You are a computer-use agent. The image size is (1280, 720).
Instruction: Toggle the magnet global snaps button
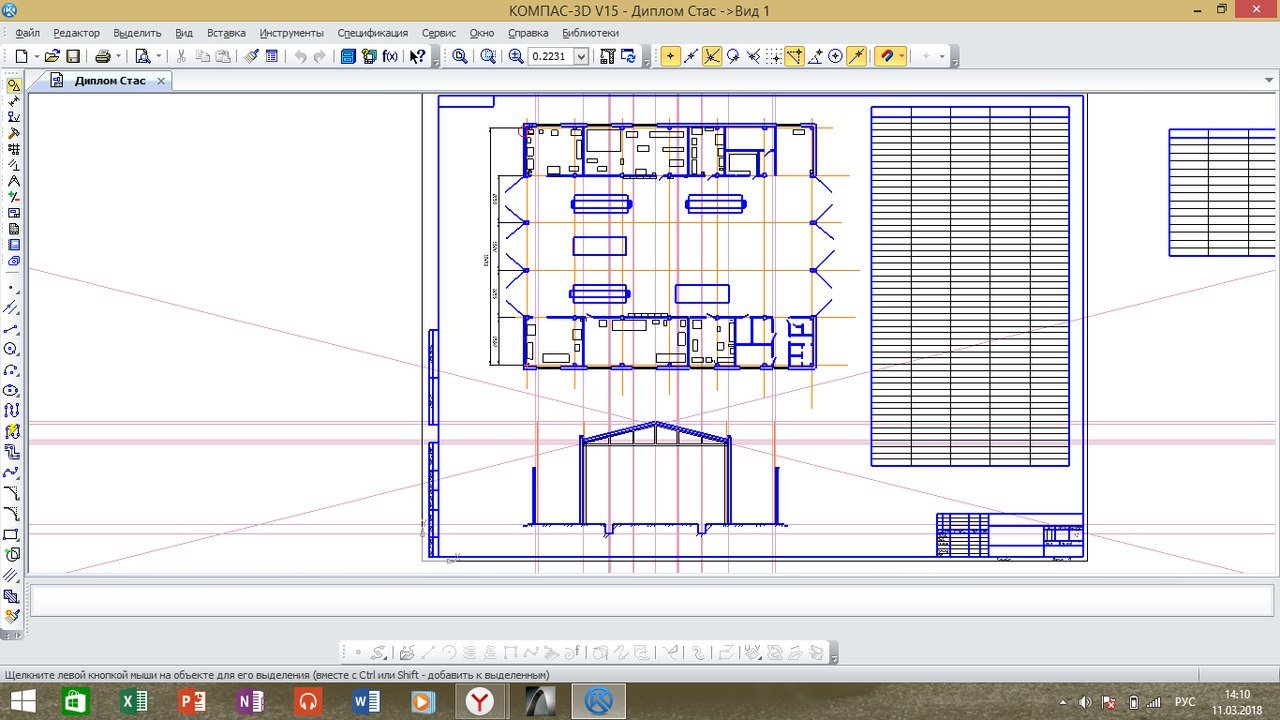coord(884,57)
